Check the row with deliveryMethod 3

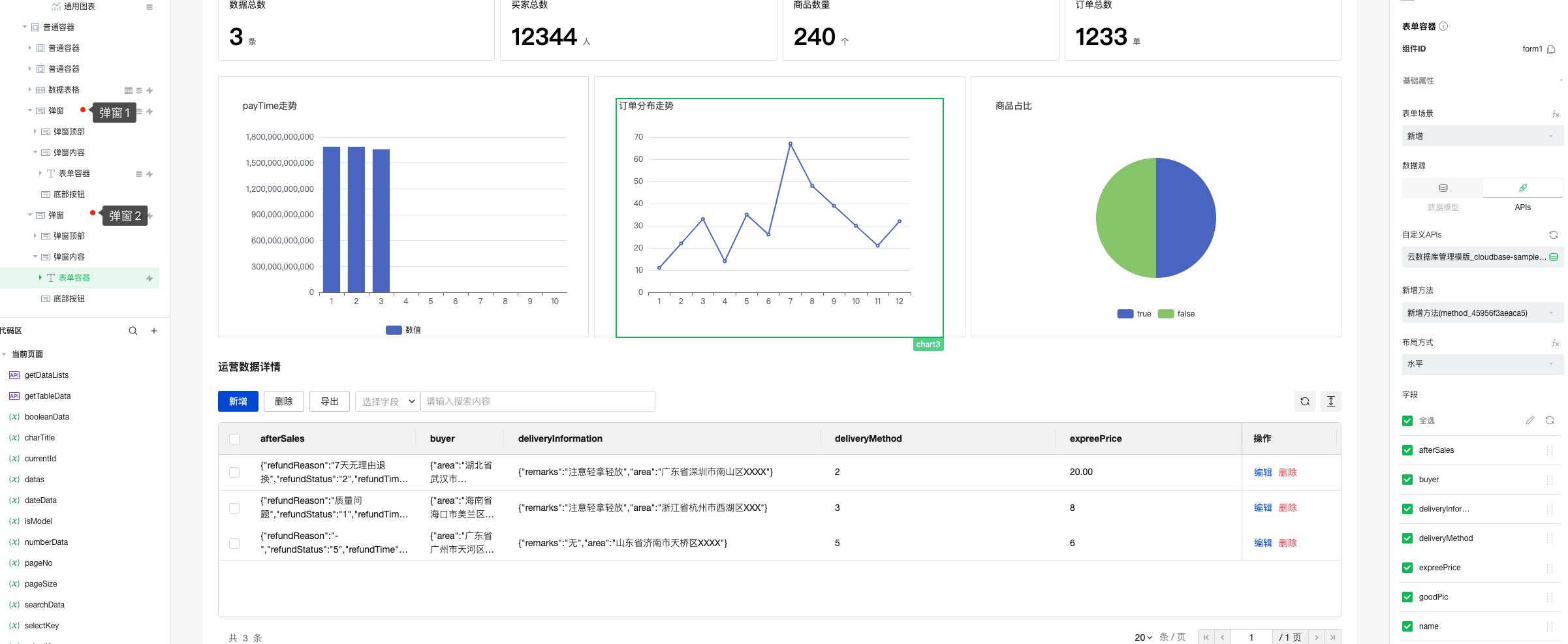click(x=234, y=508)
